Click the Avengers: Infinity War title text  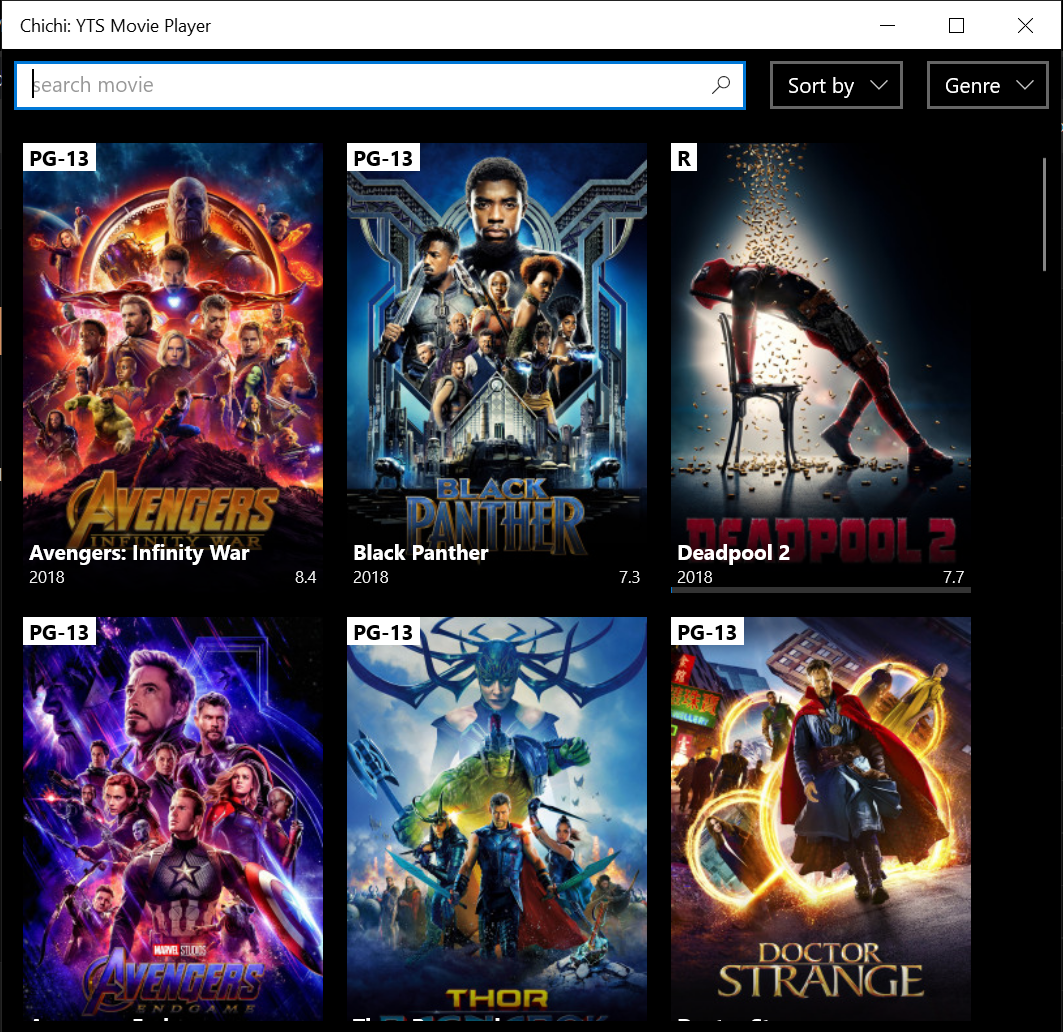tap(139, 553)
